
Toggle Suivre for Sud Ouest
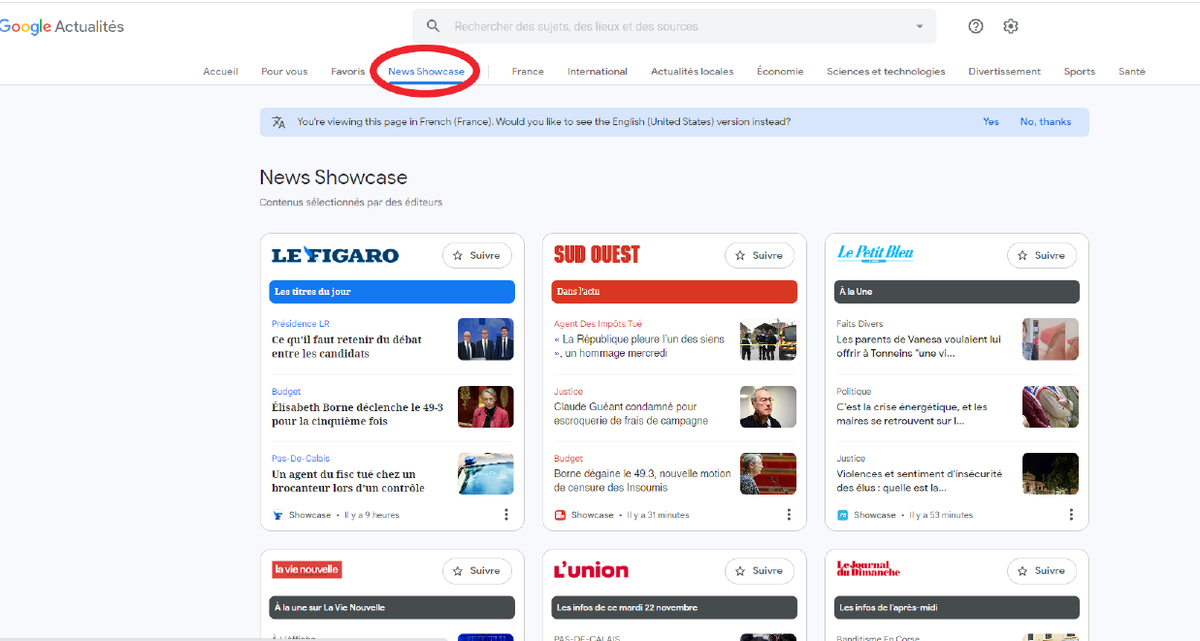(759, 256)
